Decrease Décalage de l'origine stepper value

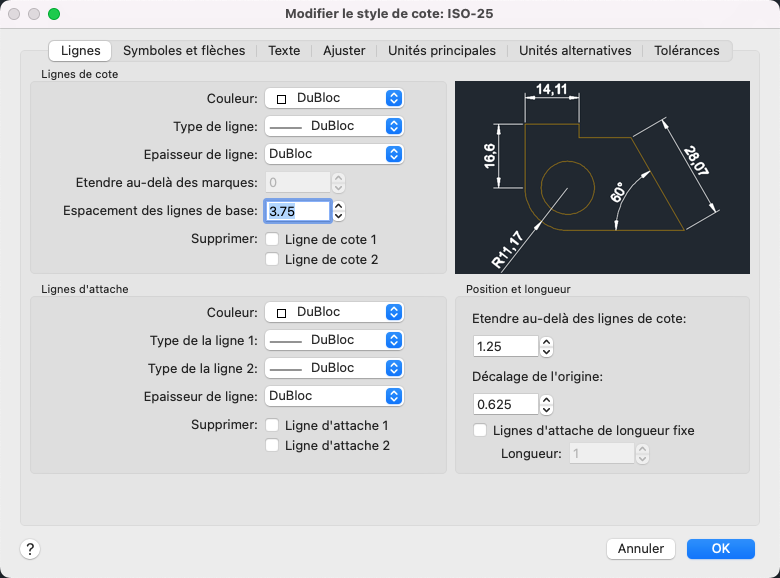pyautogui.click(x=546, y=409)
